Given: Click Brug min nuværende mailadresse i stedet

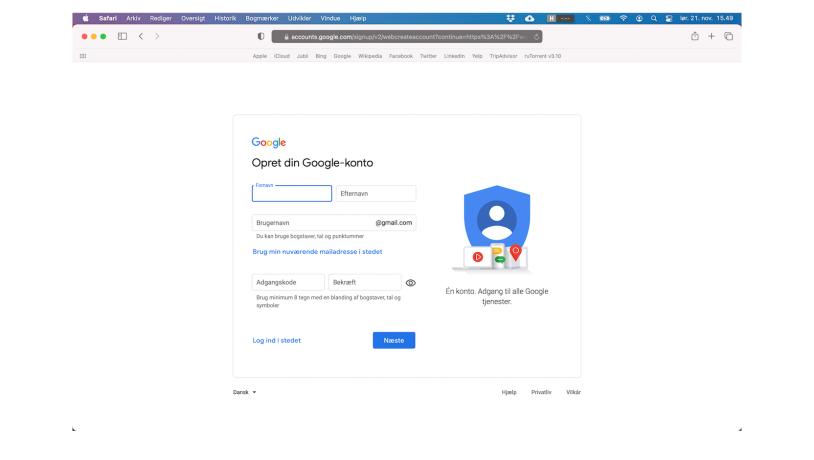Looking at the screenshot, I should 317,251.
